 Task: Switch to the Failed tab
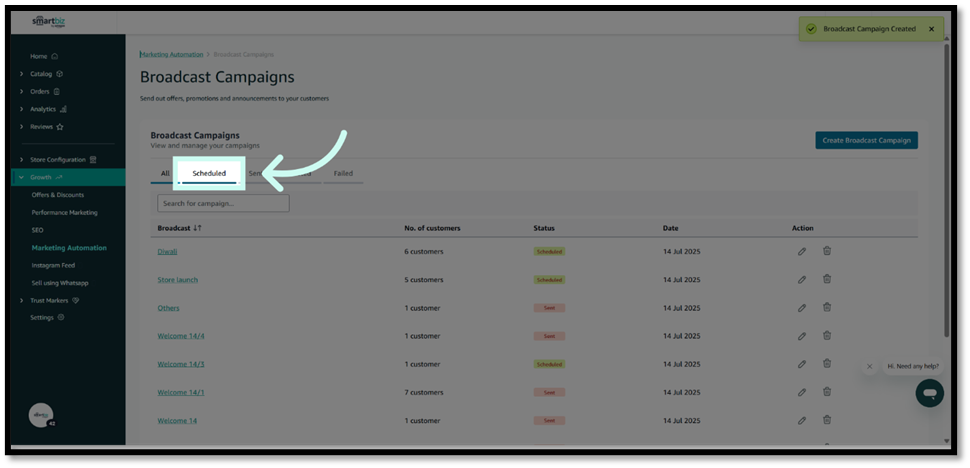(343, 173)
